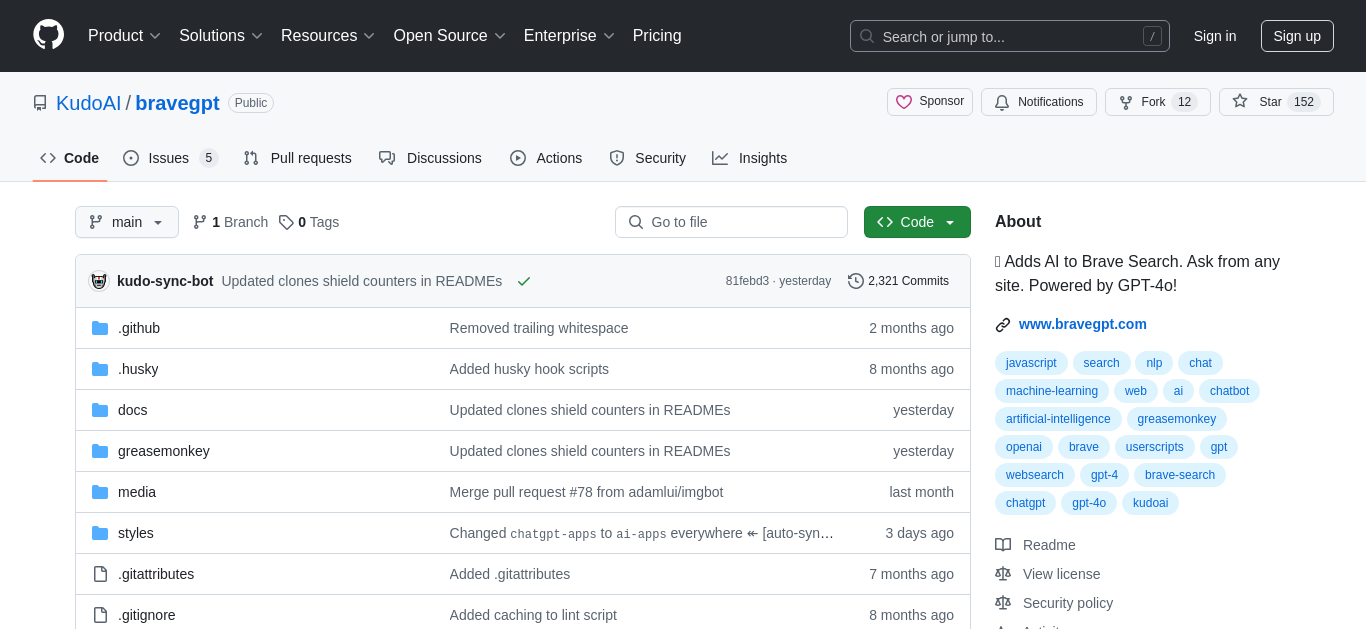Select the brave-search topic tag
The width and height of the screenshot is (1366, 629).
[1180, 475]
